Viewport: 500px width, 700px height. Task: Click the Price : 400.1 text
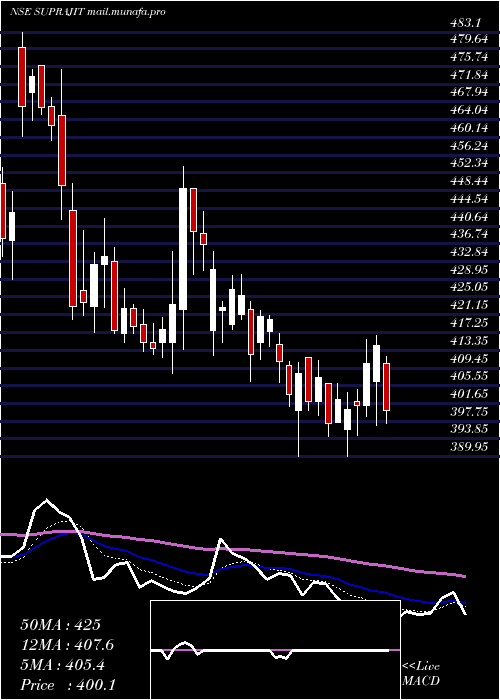(x=68, y=685)
